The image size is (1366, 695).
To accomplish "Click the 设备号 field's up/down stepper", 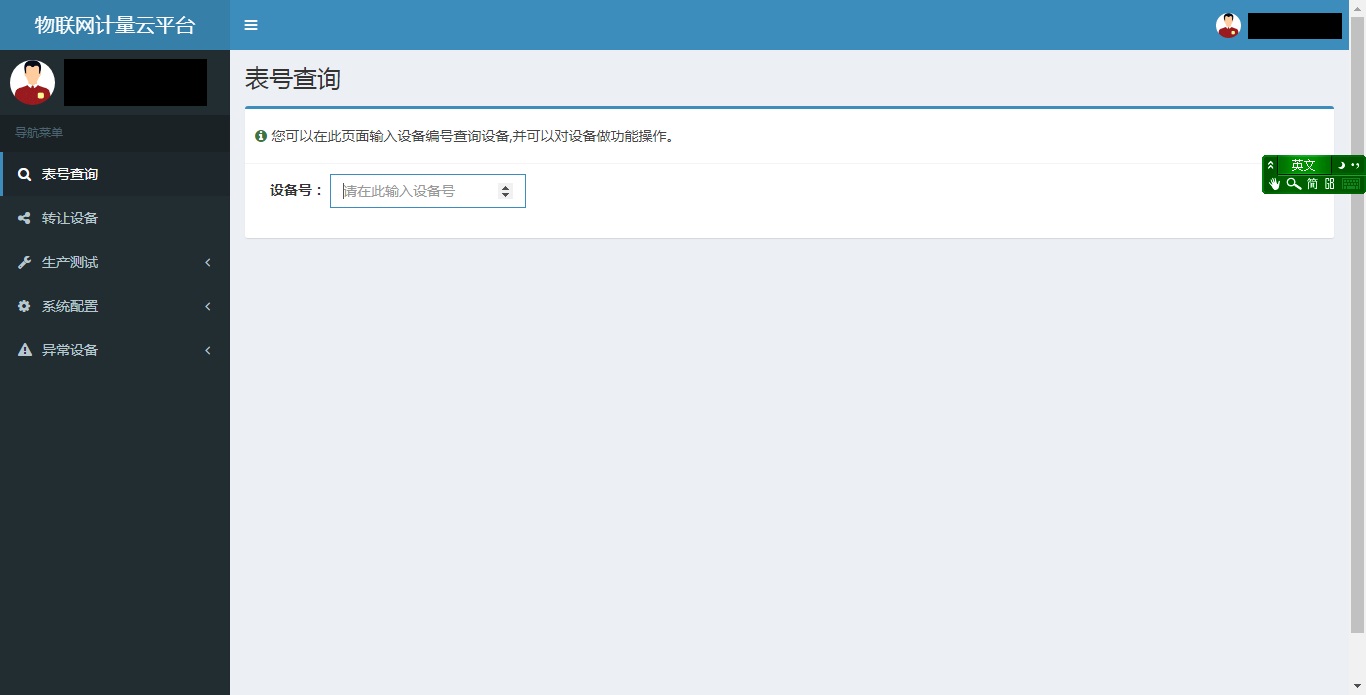I will pyautogui.click(x=505, y=191).
